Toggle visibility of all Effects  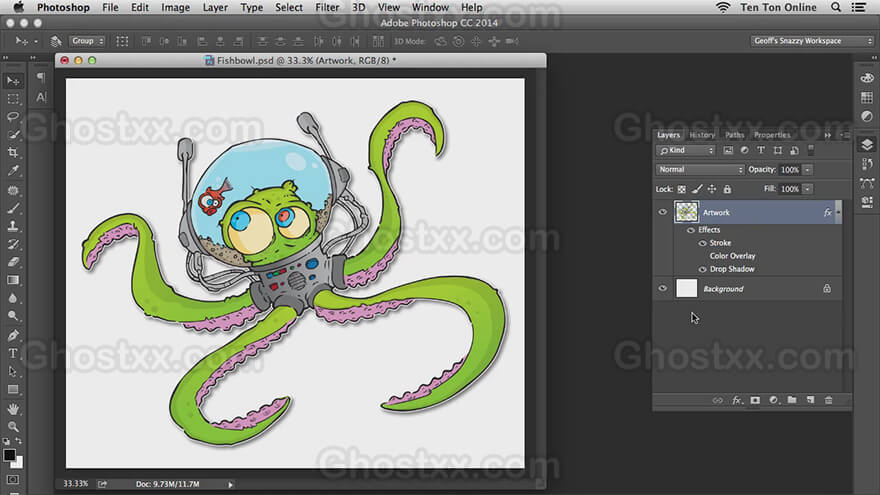(x=691, y=230)
